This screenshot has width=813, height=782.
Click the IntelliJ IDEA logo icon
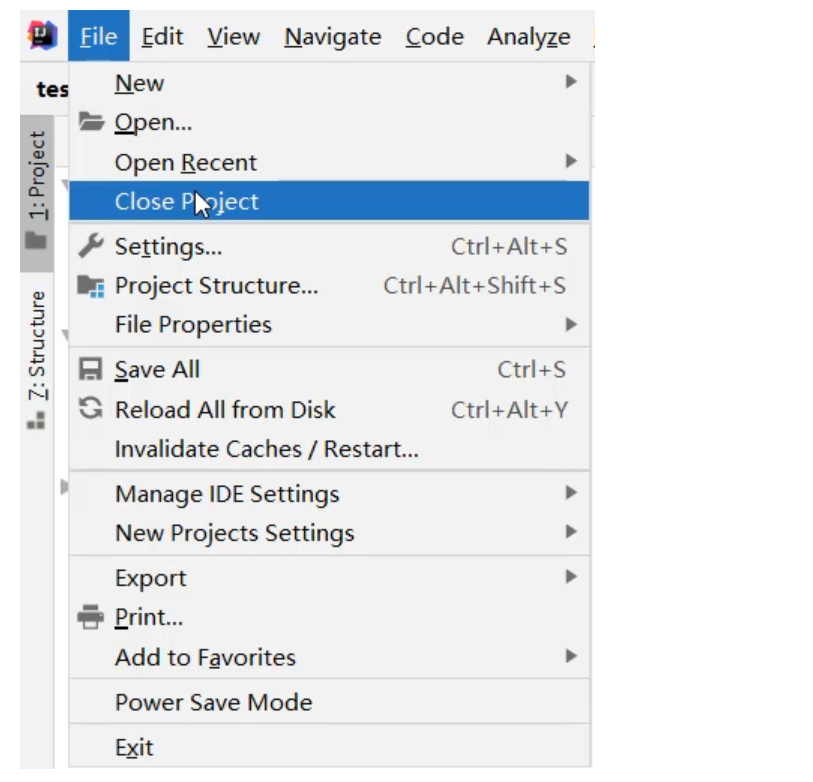tap(42, 36)
